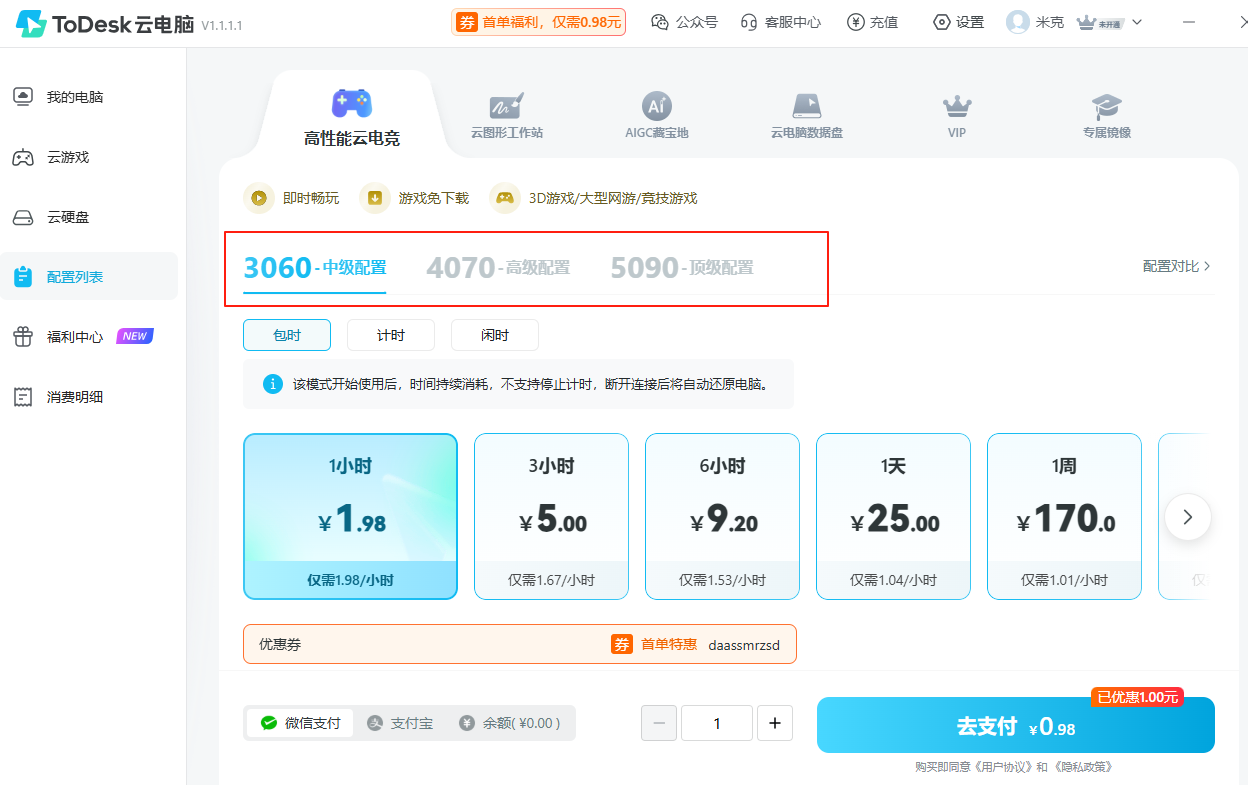Image resolution: width=1248 pixels, height=785 pixels.
Task: Switch to the VIP crown tab
Action: pos(957,116)
